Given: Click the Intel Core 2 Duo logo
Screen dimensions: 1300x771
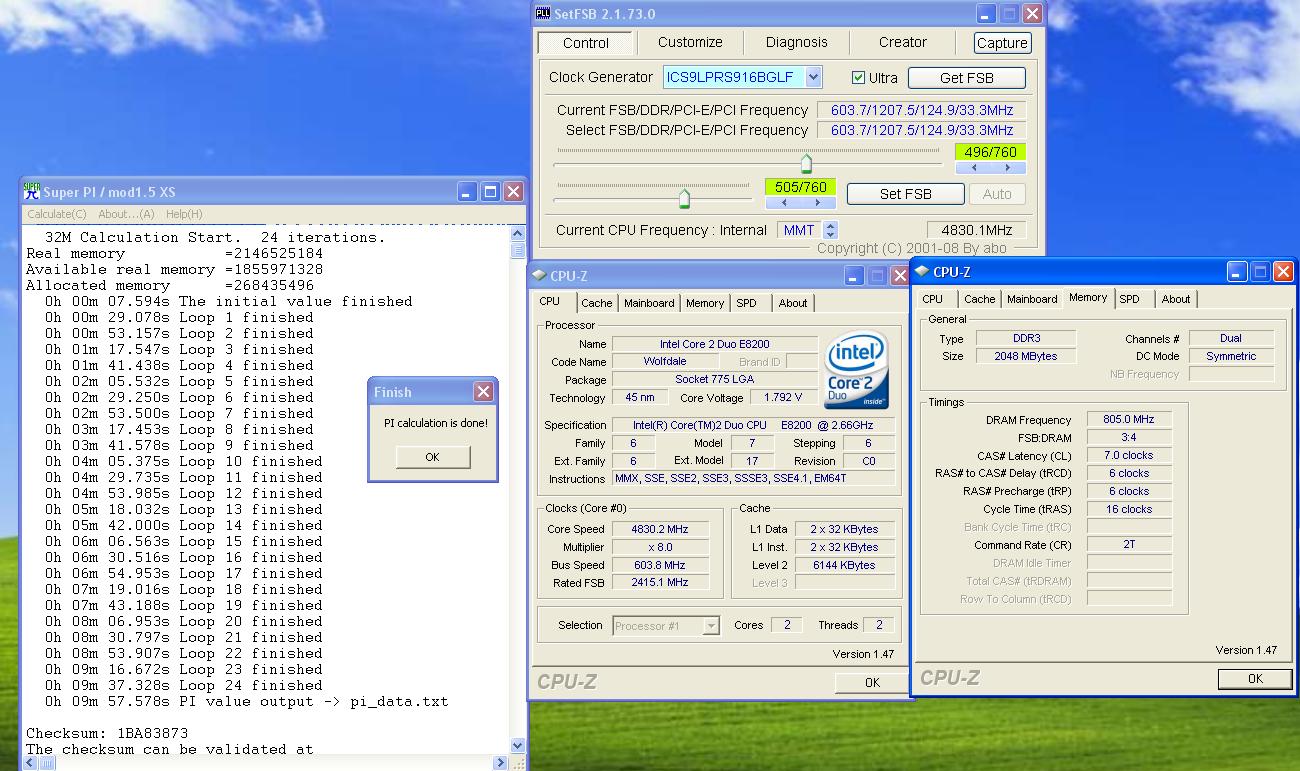Looking at the screenshot, I should [x=858, y=371].
